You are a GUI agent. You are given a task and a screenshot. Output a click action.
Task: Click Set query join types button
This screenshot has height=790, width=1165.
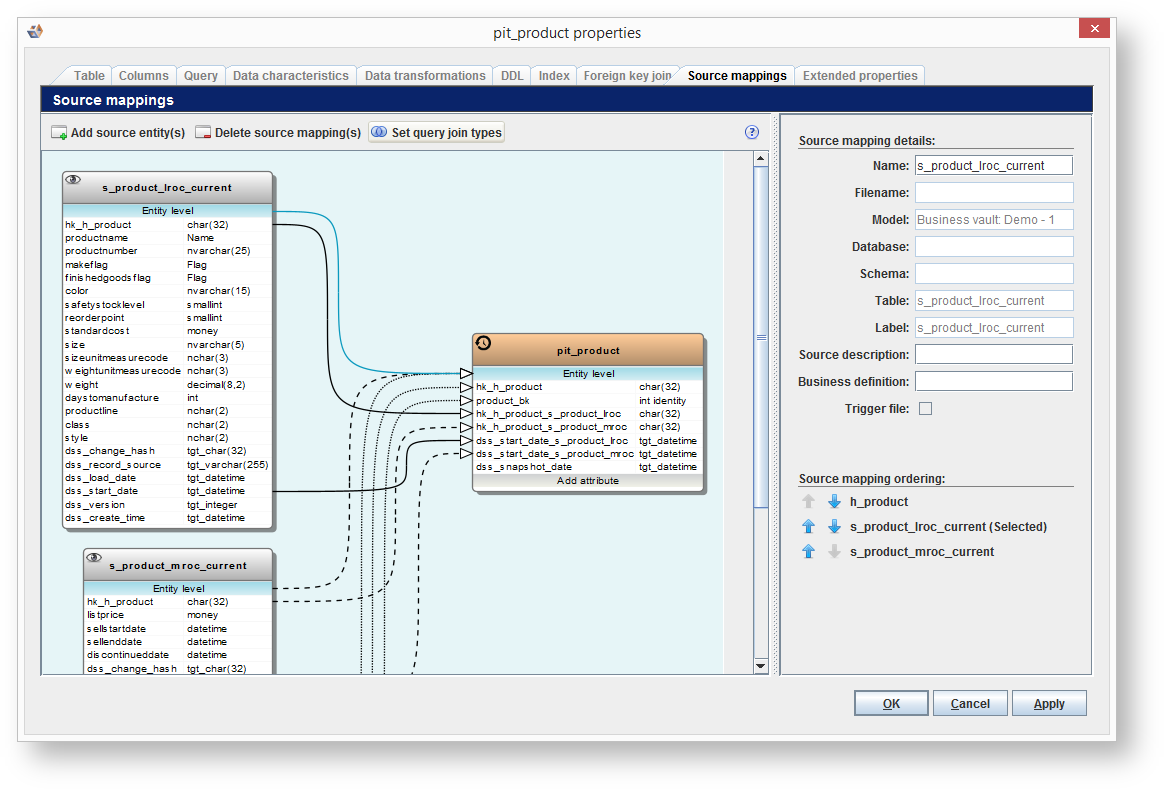pyautogui.click(x=436, y=132)
